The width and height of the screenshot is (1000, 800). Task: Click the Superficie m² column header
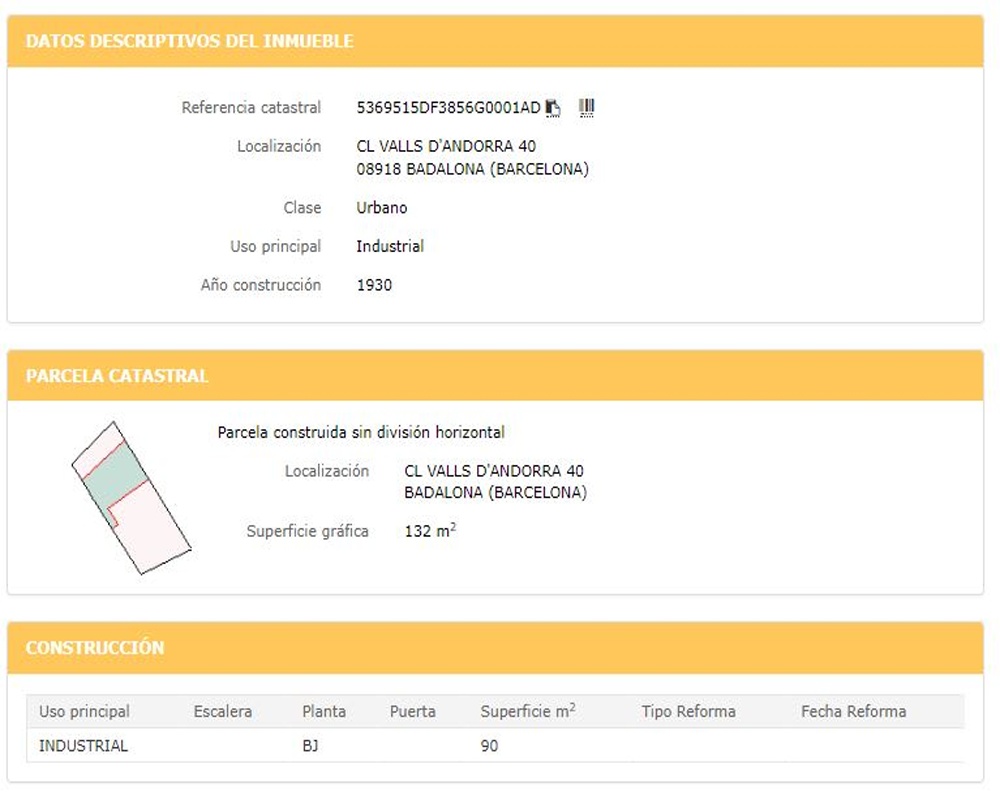point(528,711)
